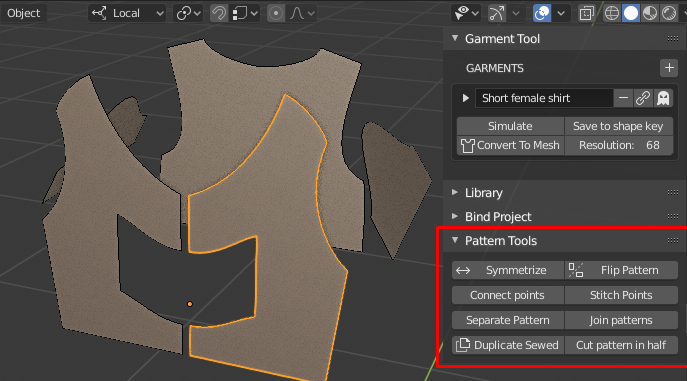The width and height of the screenshot is (687, 381).
Task: Click the ghost icon on garment row
Action: 663,98
